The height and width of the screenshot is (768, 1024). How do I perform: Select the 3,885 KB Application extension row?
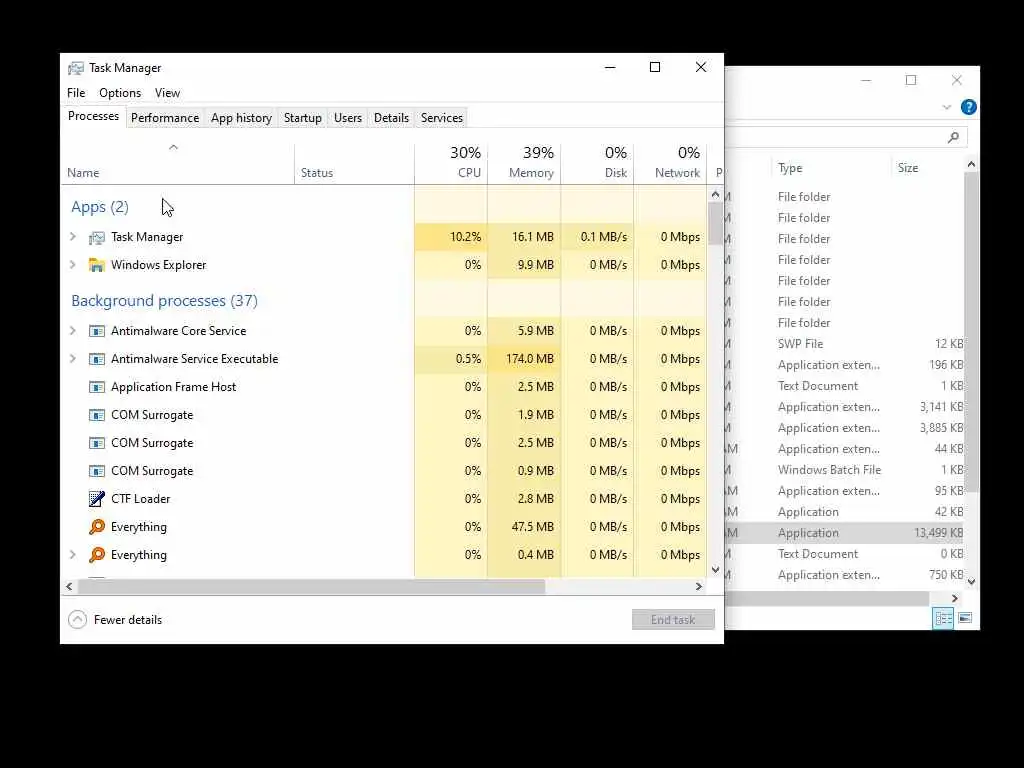click(x=844, y=428)
